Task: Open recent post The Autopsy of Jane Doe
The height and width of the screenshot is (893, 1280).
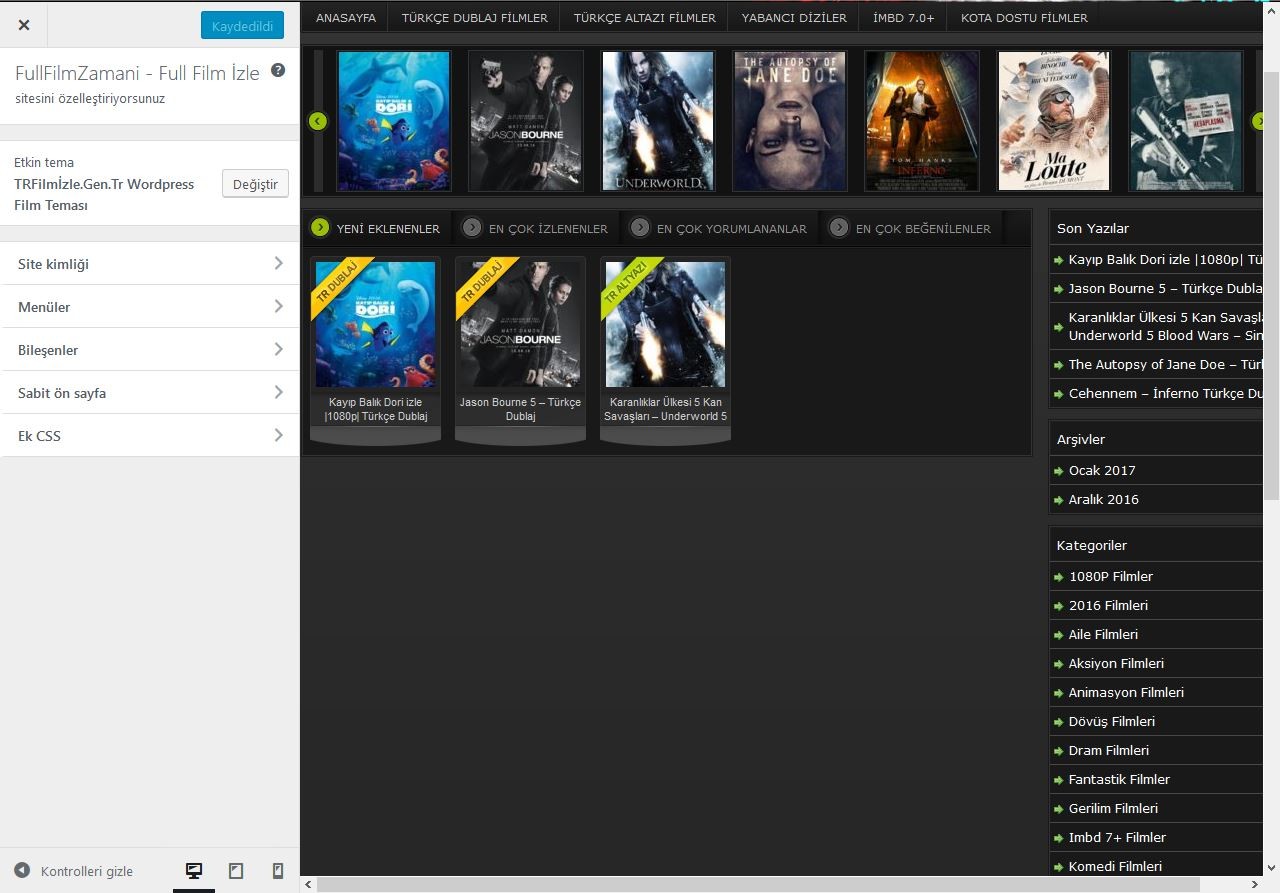Action: [x=1165, y=364]
